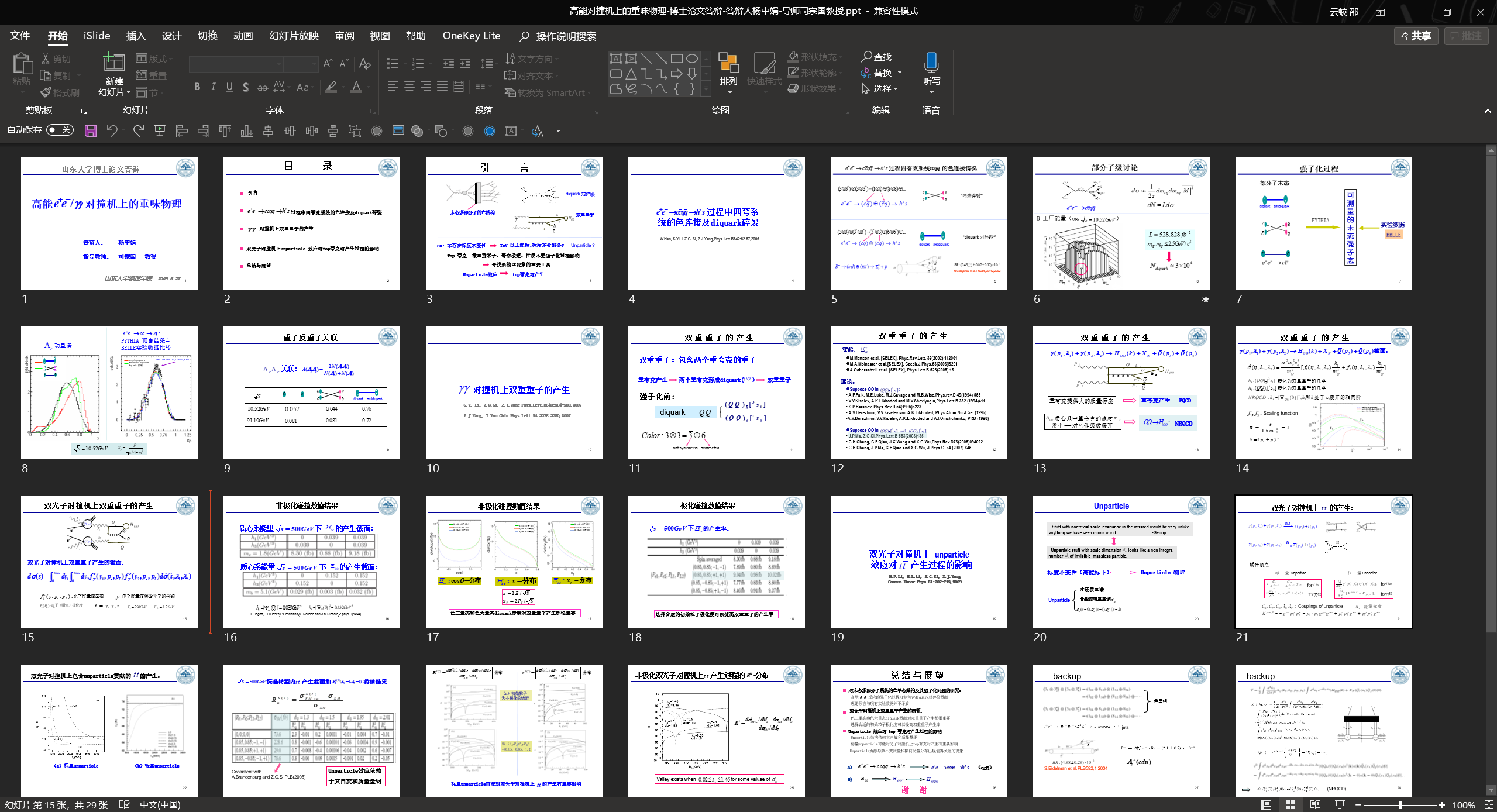Image resolution: width=1497 pixels, height=812 pixels.
Task: Toggle the AutoSave switch
Action: (x=60, y=130)
